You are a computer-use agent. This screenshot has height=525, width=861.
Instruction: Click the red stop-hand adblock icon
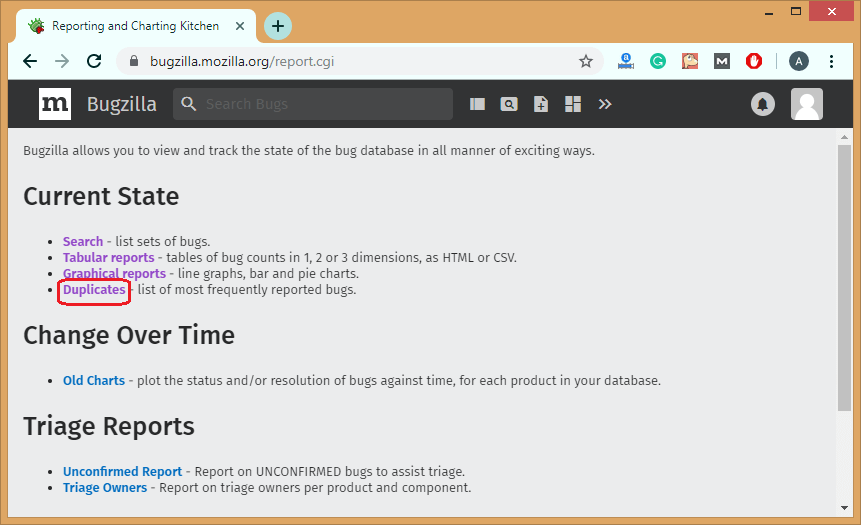754,61
